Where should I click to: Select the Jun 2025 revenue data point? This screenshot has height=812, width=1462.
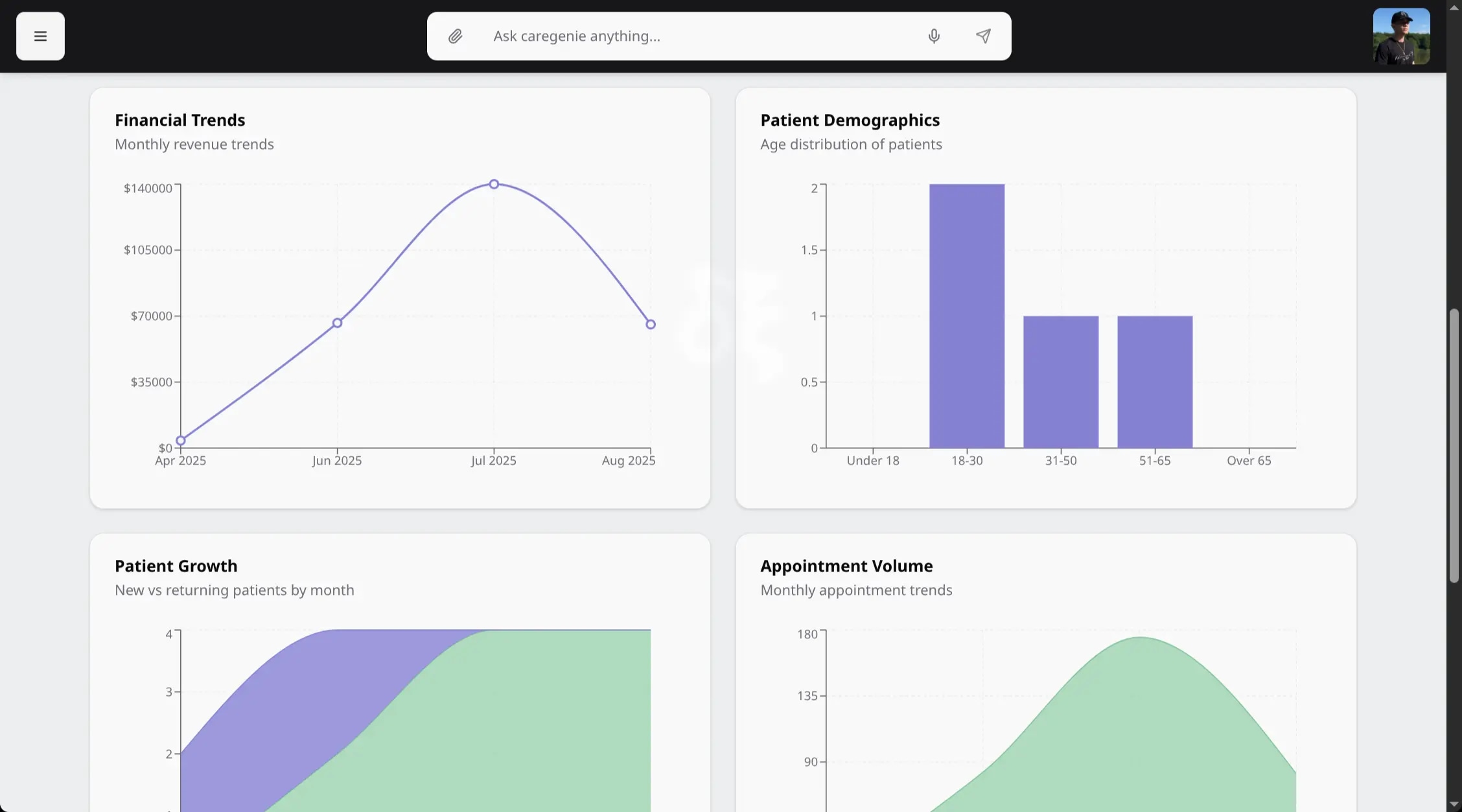tap(337, 323)
